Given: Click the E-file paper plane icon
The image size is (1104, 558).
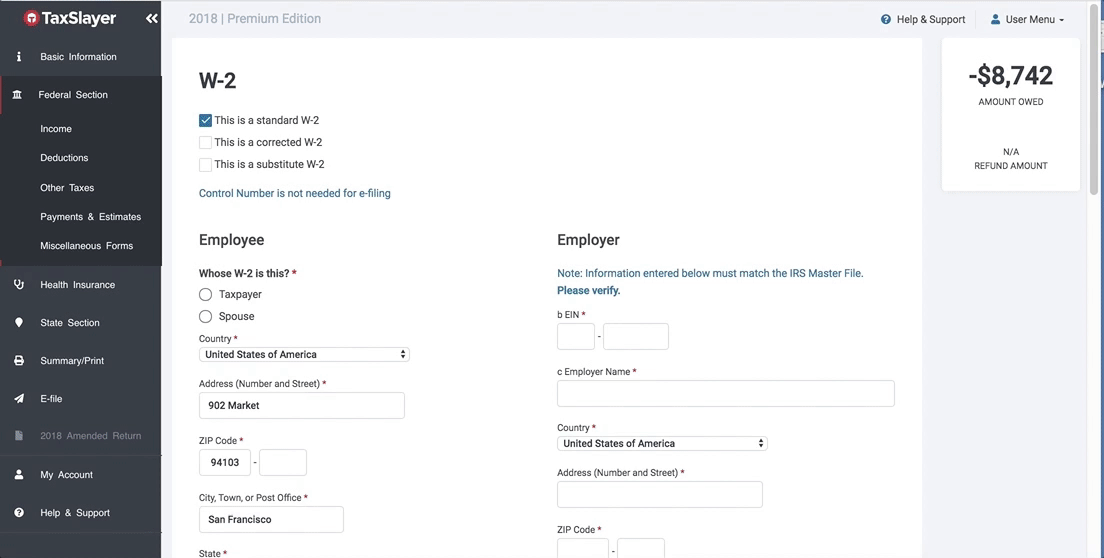Looking at the screenshot, I should point(19,399).
